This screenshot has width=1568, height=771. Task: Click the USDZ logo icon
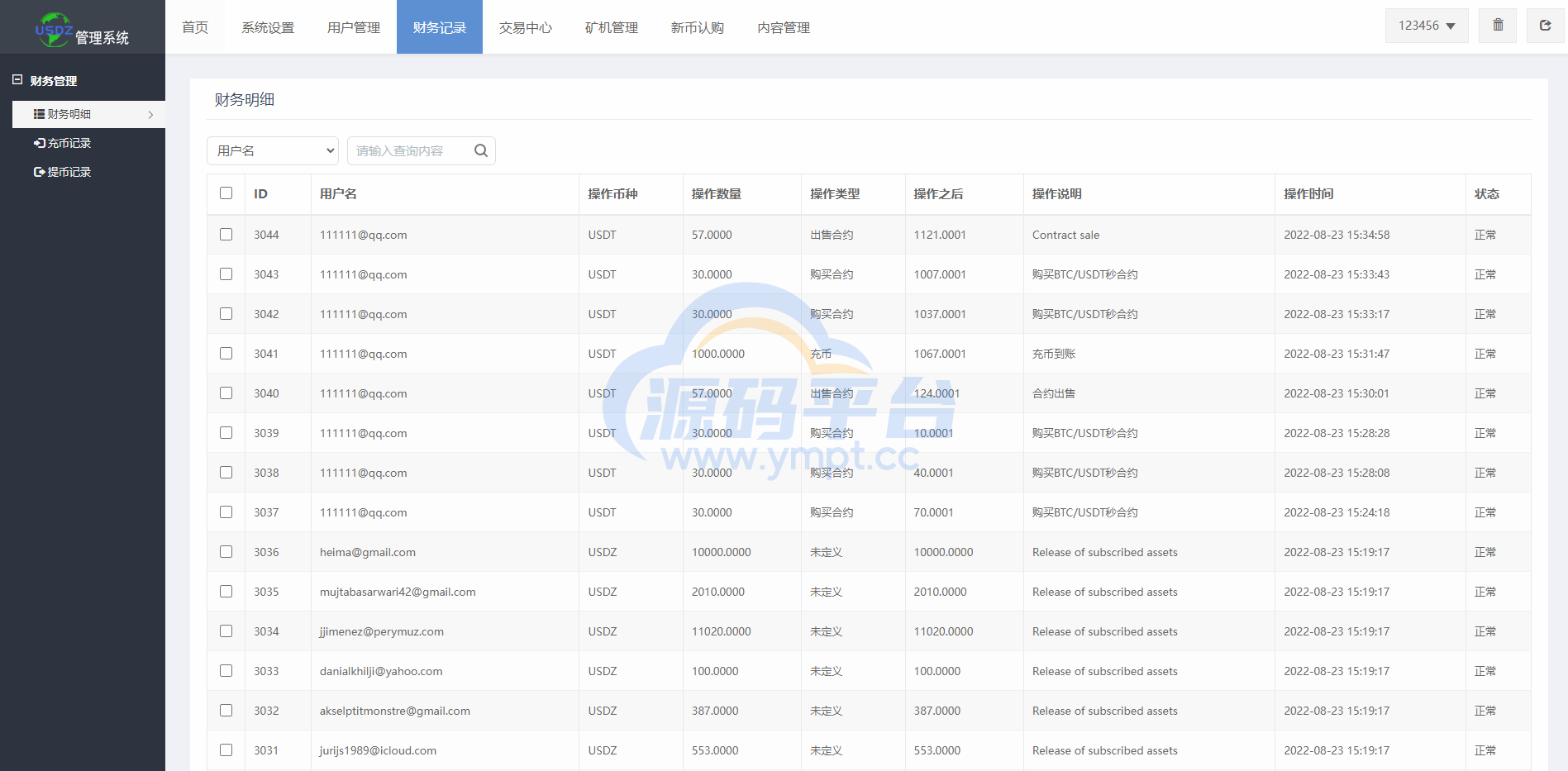(54, 30)
